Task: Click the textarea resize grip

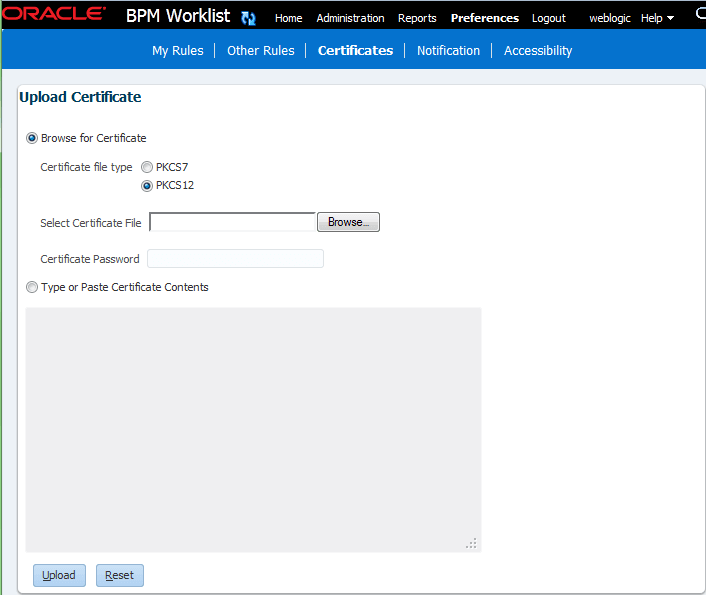Action: [471, 543]
